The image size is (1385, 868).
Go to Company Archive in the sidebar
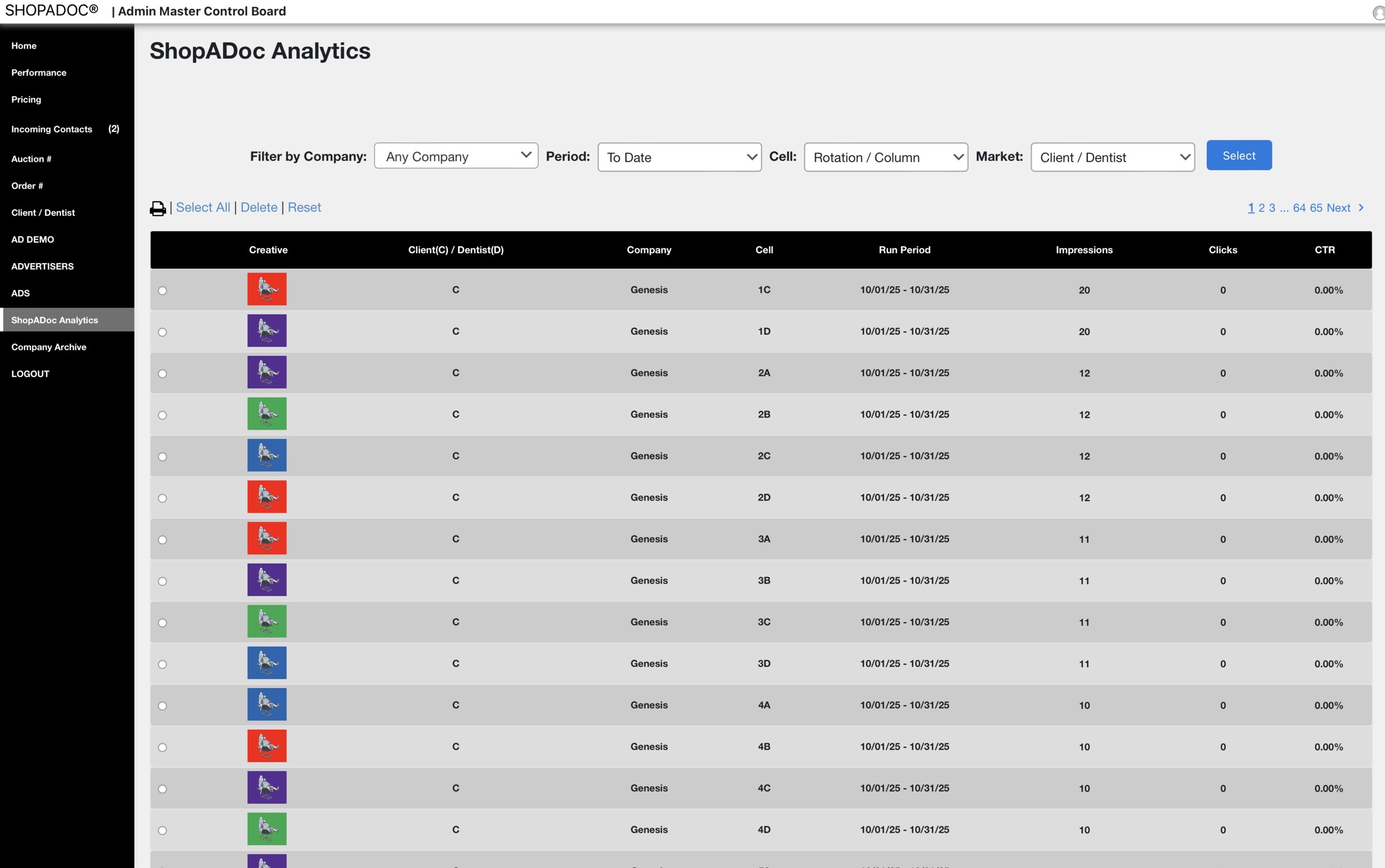click(x=49, y=347)
